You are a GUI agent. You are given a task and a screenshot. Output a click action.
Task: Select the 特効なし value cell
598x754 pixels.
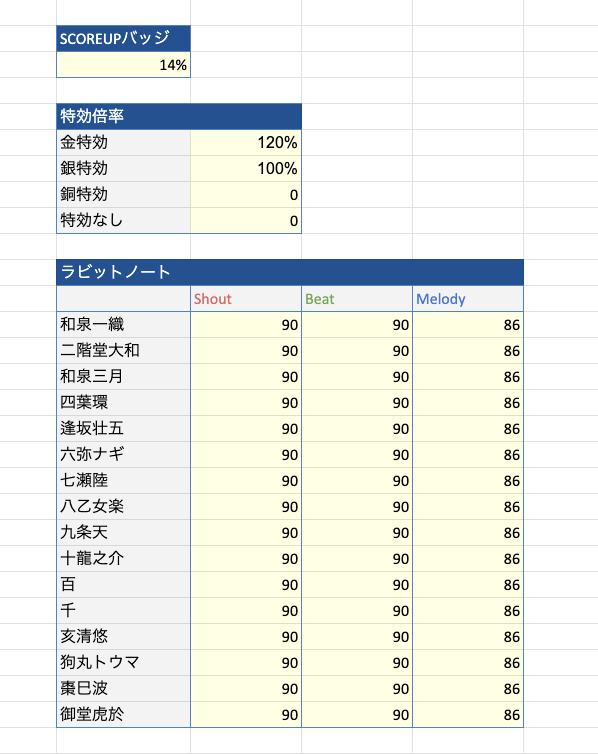click(246, 220)
